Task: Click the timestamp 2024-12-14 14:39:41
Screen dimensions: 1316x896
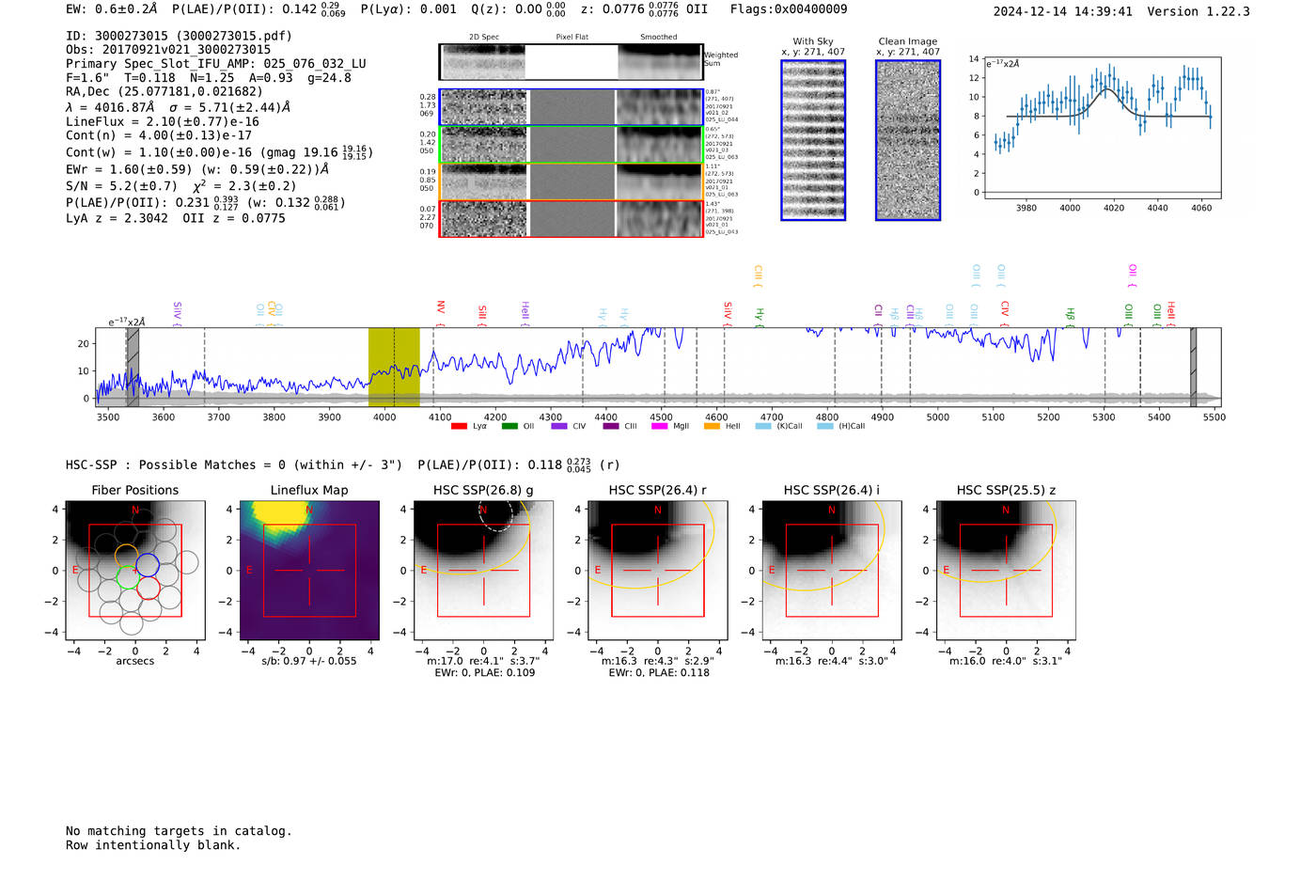Action: coord(1063,11)
